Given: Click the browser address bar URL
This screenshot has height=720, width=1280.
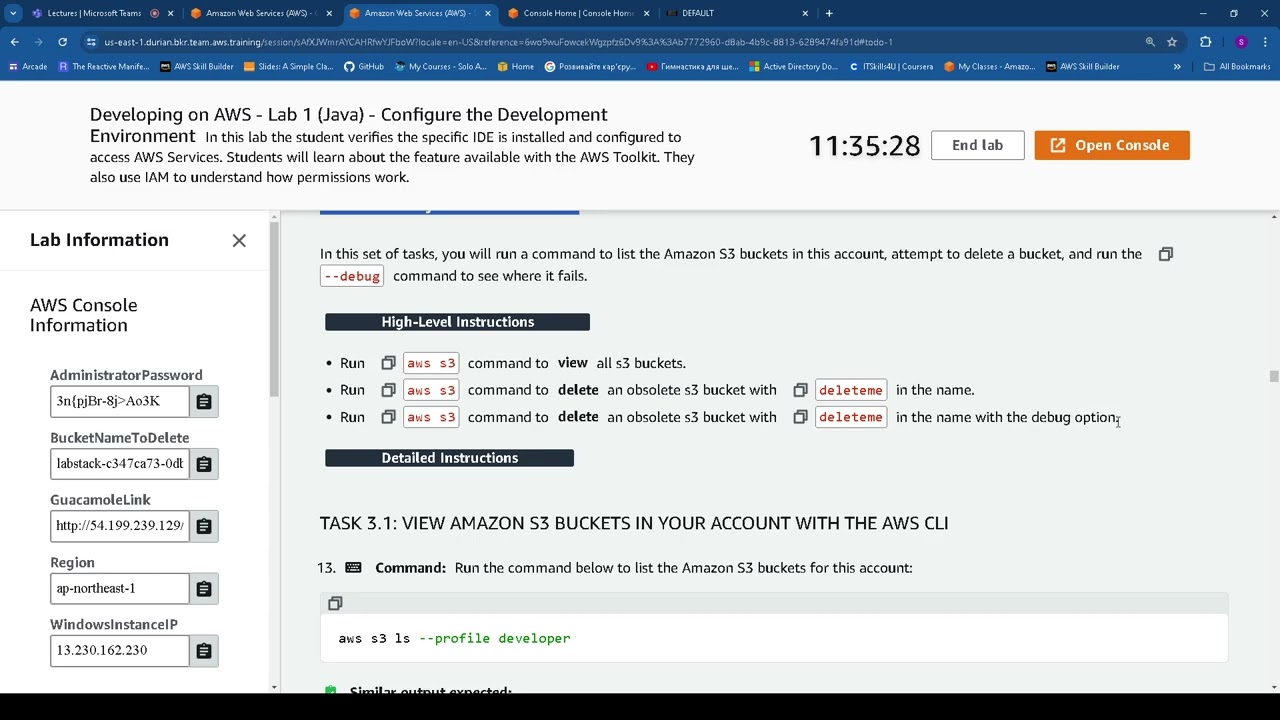Looking at the screenshot, I should pos(498,42).
